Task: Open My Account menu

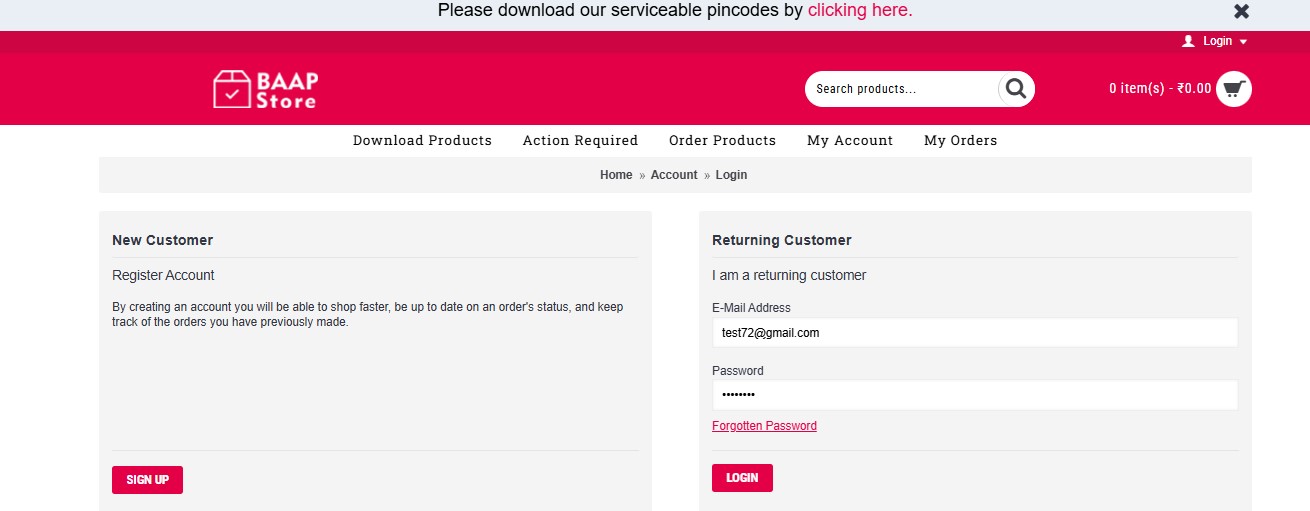Action: click(850, 141)
